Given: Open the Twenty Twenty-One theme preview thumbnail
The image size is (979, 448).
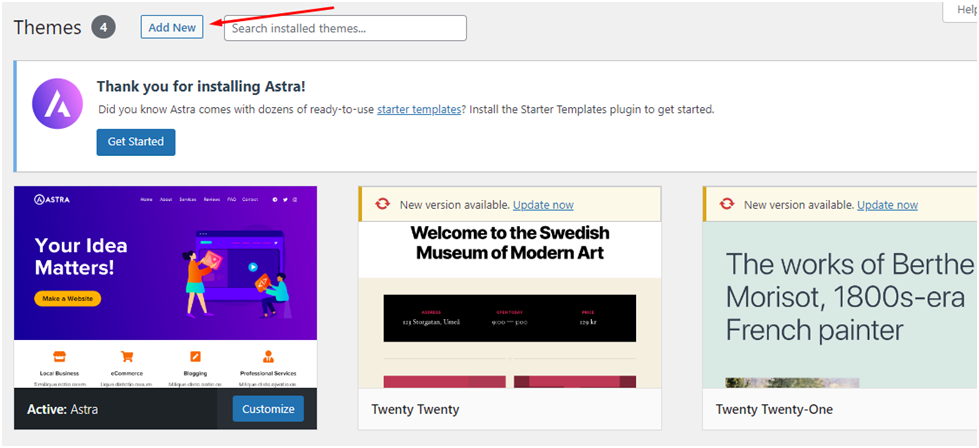Looking at the screenshot, I should pyautogui.click(x=840, y=304).
